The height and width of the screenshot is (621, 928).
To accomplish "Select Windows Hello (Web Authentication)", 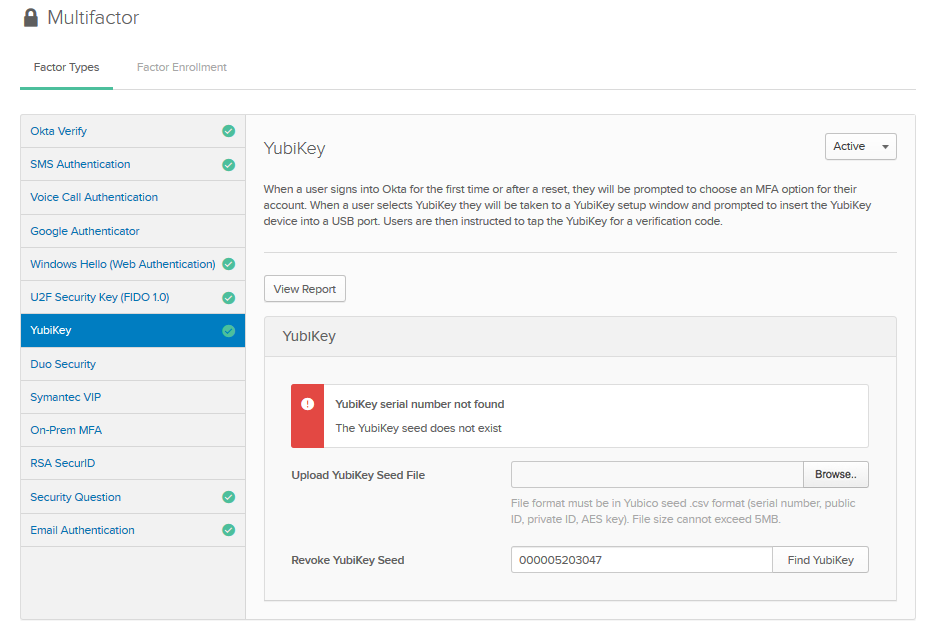I will click(x=133, y=264).
